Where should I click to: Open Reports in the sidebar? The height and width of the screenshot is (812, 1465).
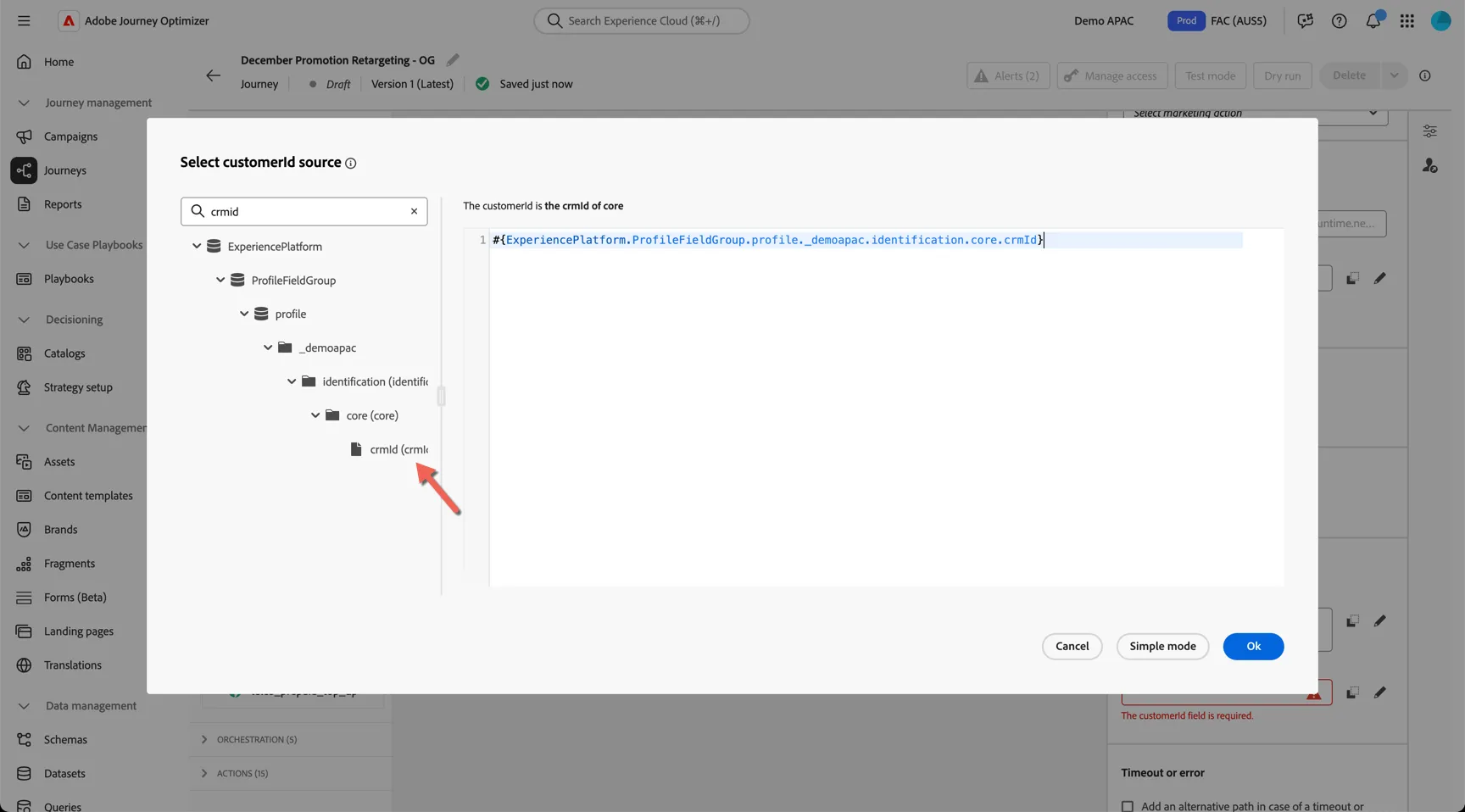63,204
